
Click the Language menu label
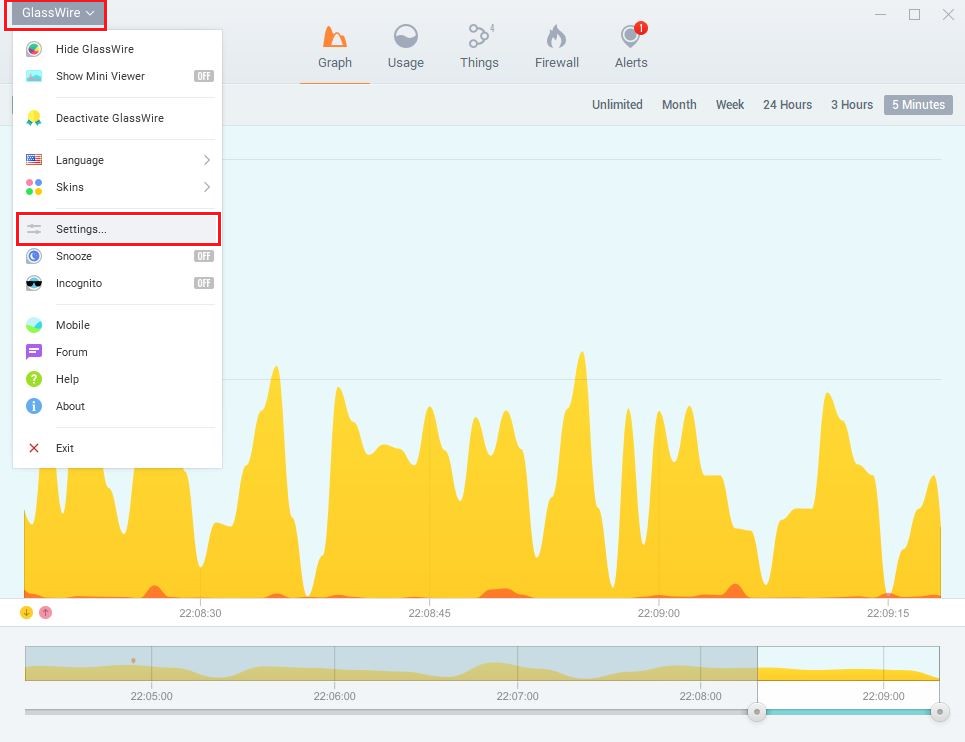80,160
